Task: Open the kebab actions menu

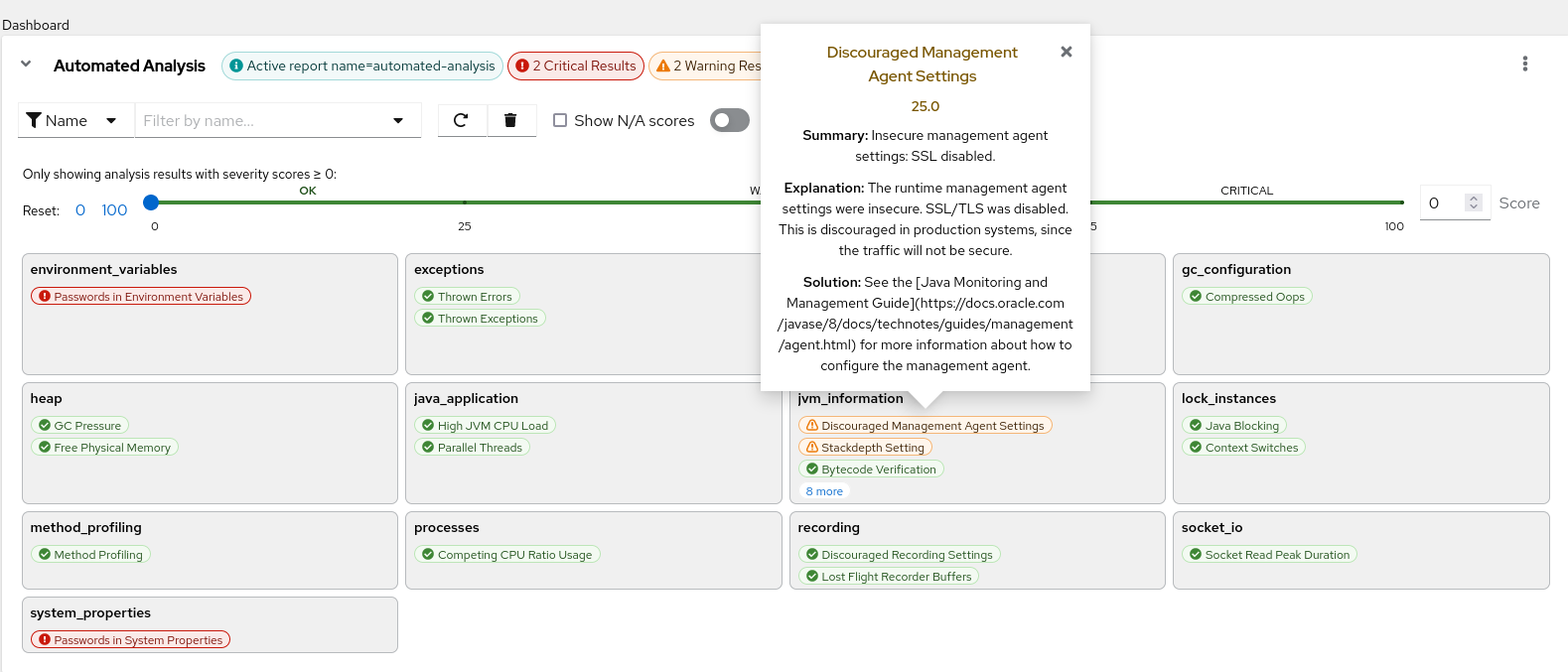Action: pos(1524,64)
